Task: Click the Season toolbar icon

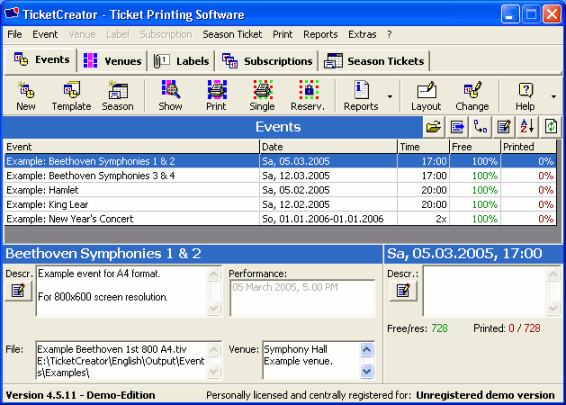Action: point(118,96)
